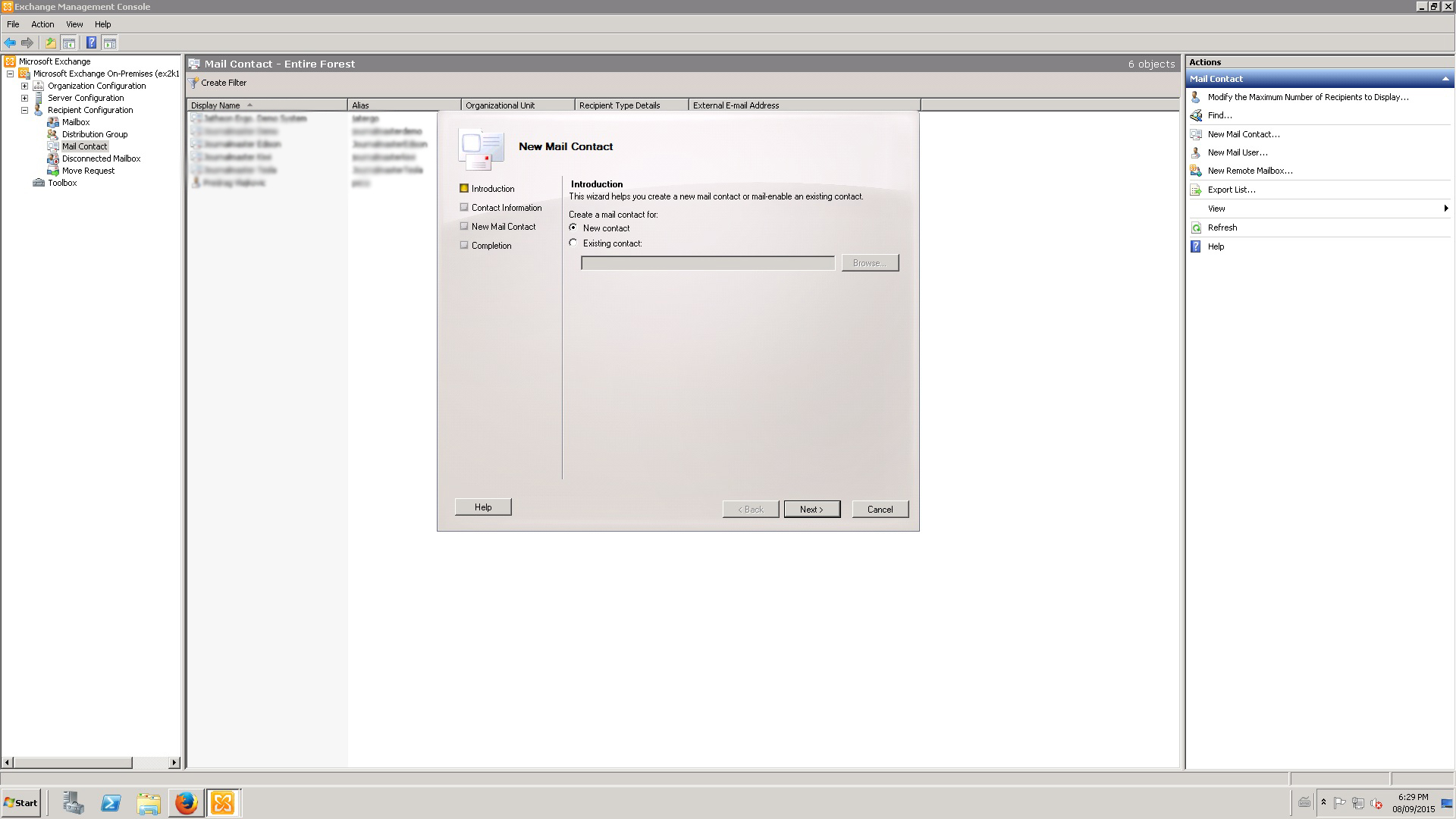
Task: Expand the Organization Configuration node
Action: [x=24, y=86]
